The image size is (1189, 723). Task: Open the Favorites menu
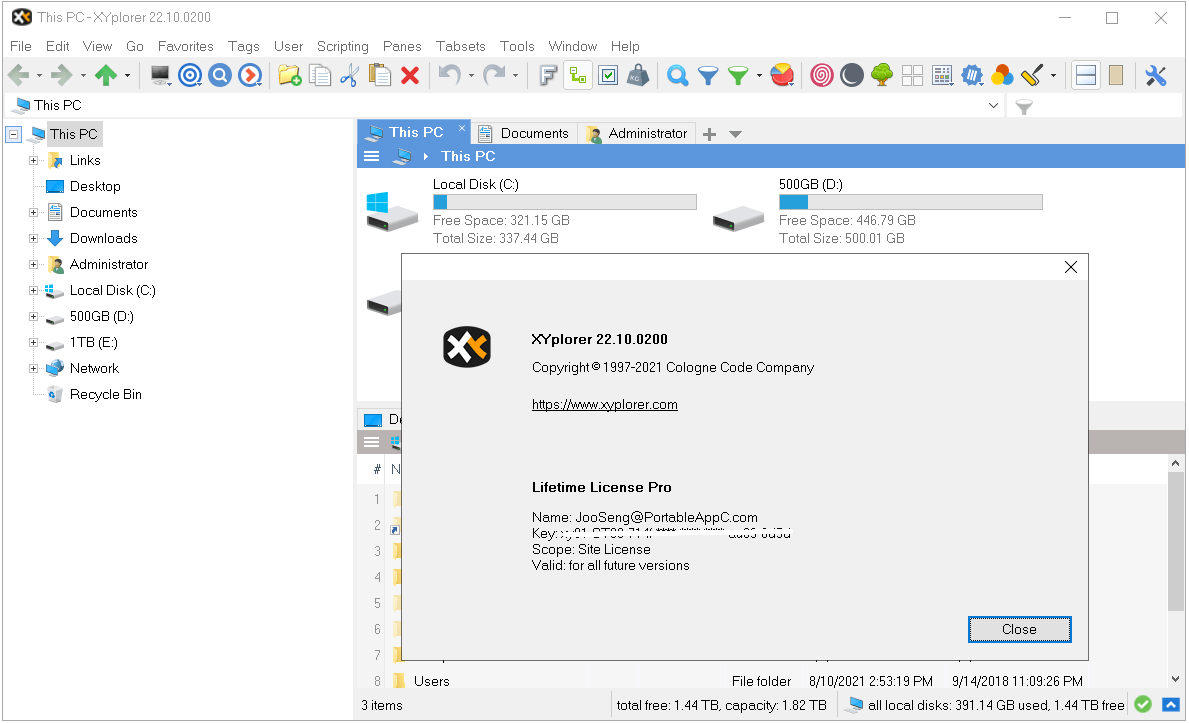(x=186, y=46)
